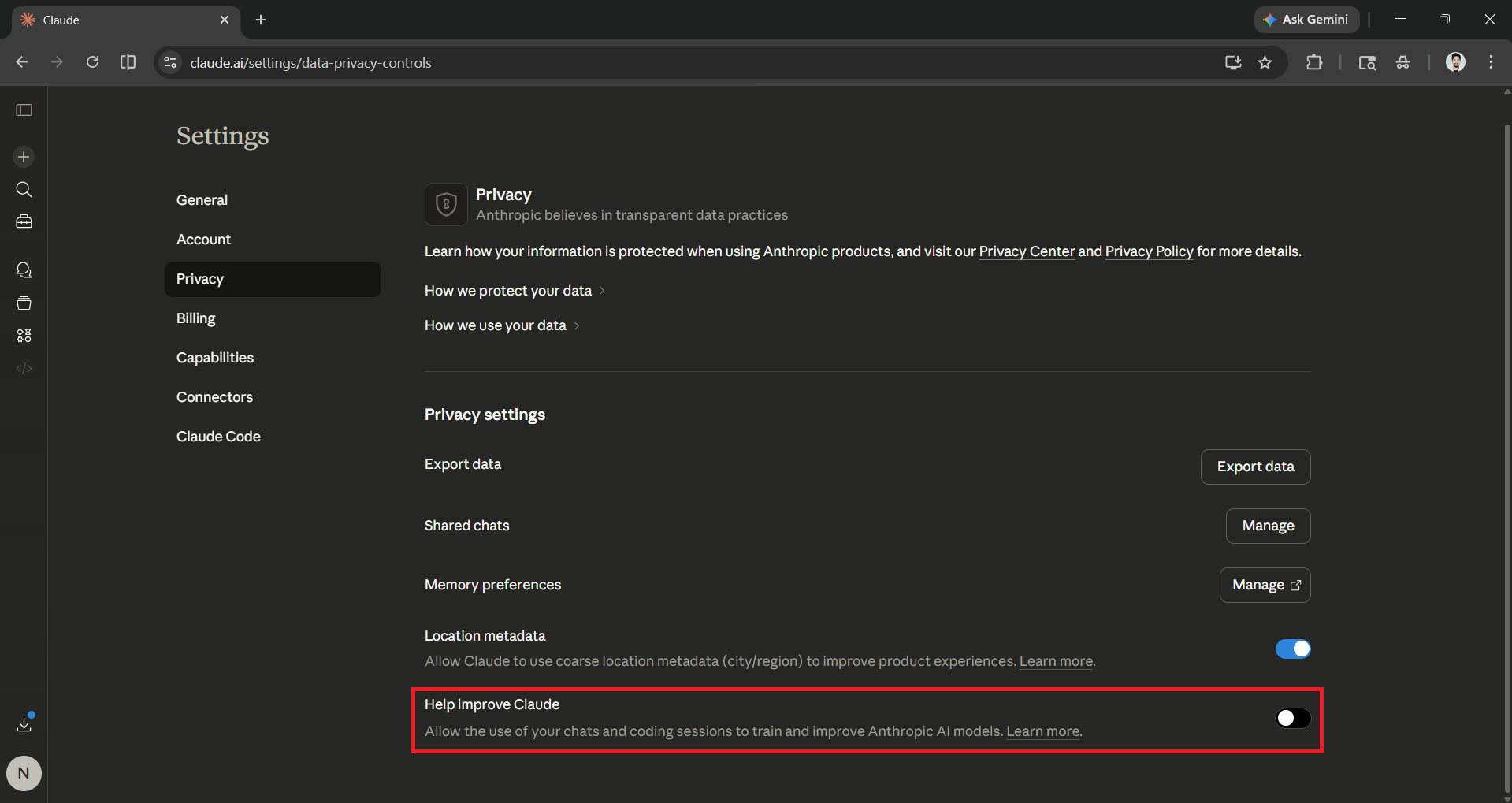Go back with the browser back arrow
Screen dimensions: 1512x803
coord(22,62)
